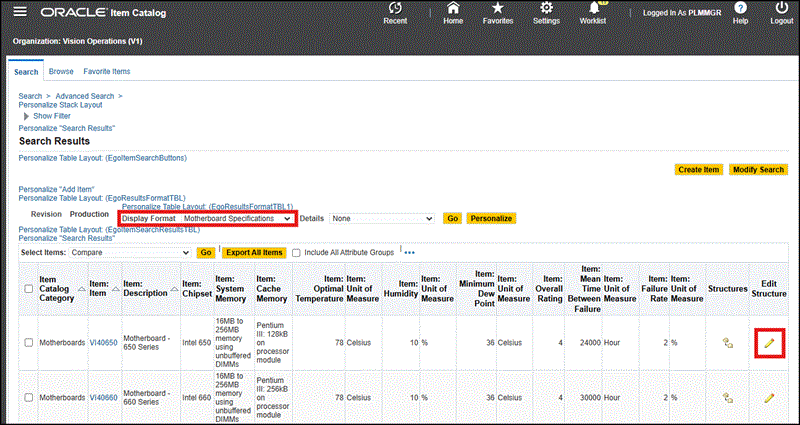
Task: Sort by Item Catalog Category arrow
Action: pos(82,289)
